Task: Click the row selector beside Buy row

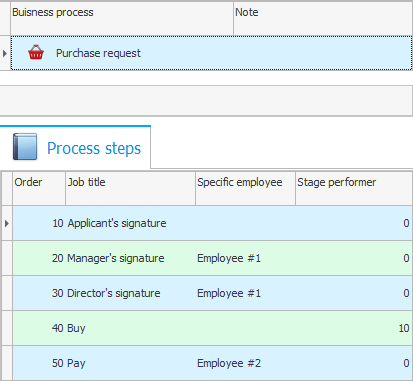Action: coord(7,328)
